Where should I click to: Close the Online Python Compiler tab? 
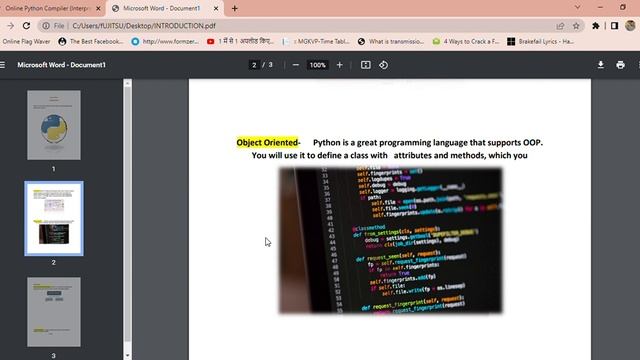click(x=98, y=8)
